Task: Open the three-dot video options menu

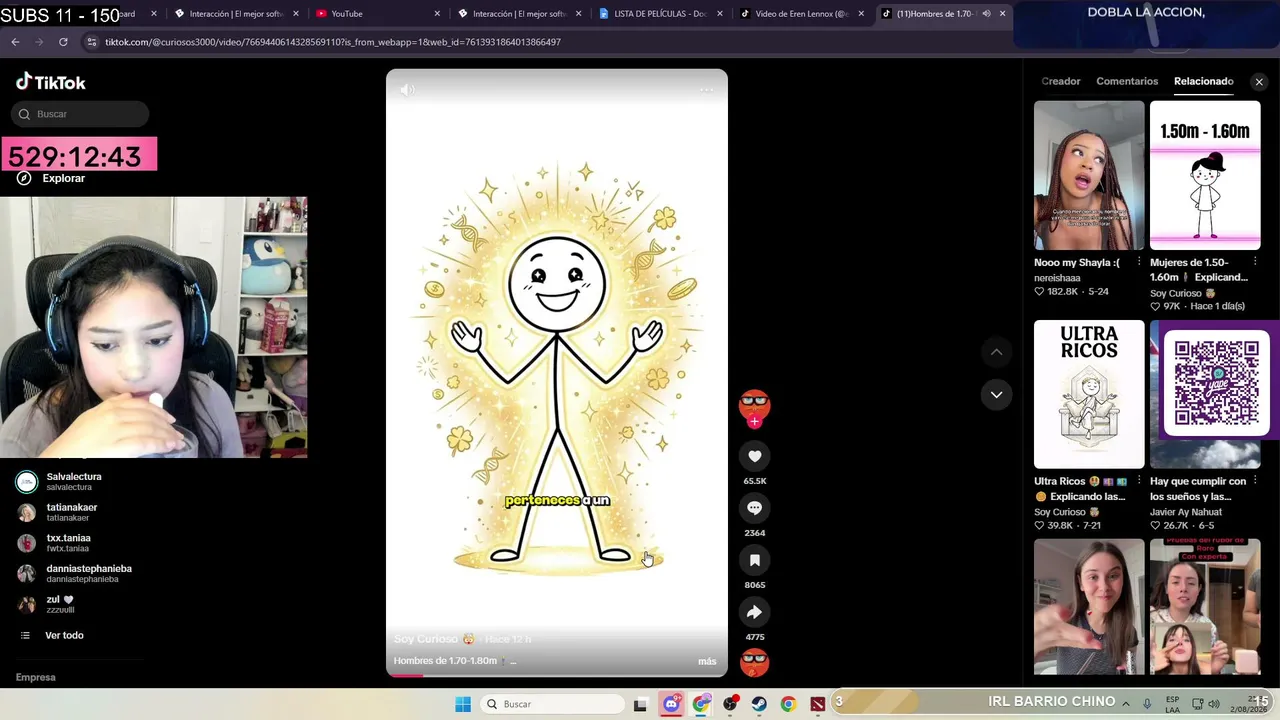Action: tap(707, 90)
